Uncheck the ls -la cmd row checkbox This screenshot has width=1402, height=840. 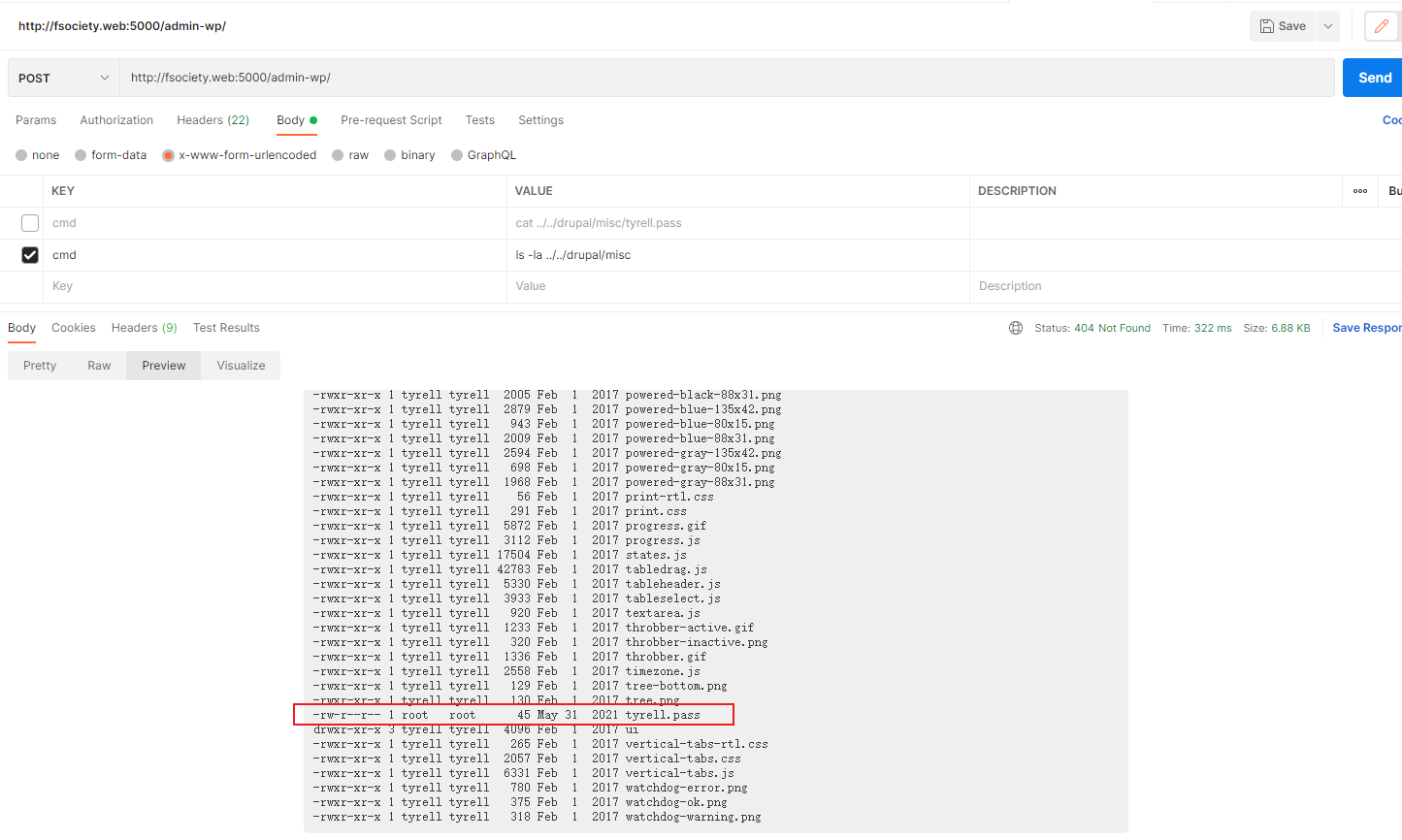[x=30, y=255]
